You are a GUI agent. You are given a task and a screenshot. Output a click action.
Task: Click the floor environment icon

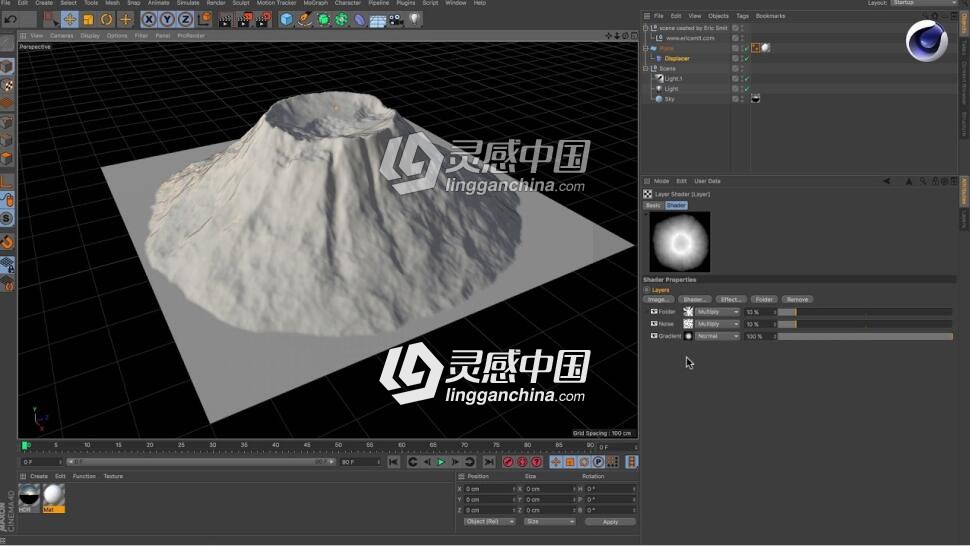click(x=378, y=20)
